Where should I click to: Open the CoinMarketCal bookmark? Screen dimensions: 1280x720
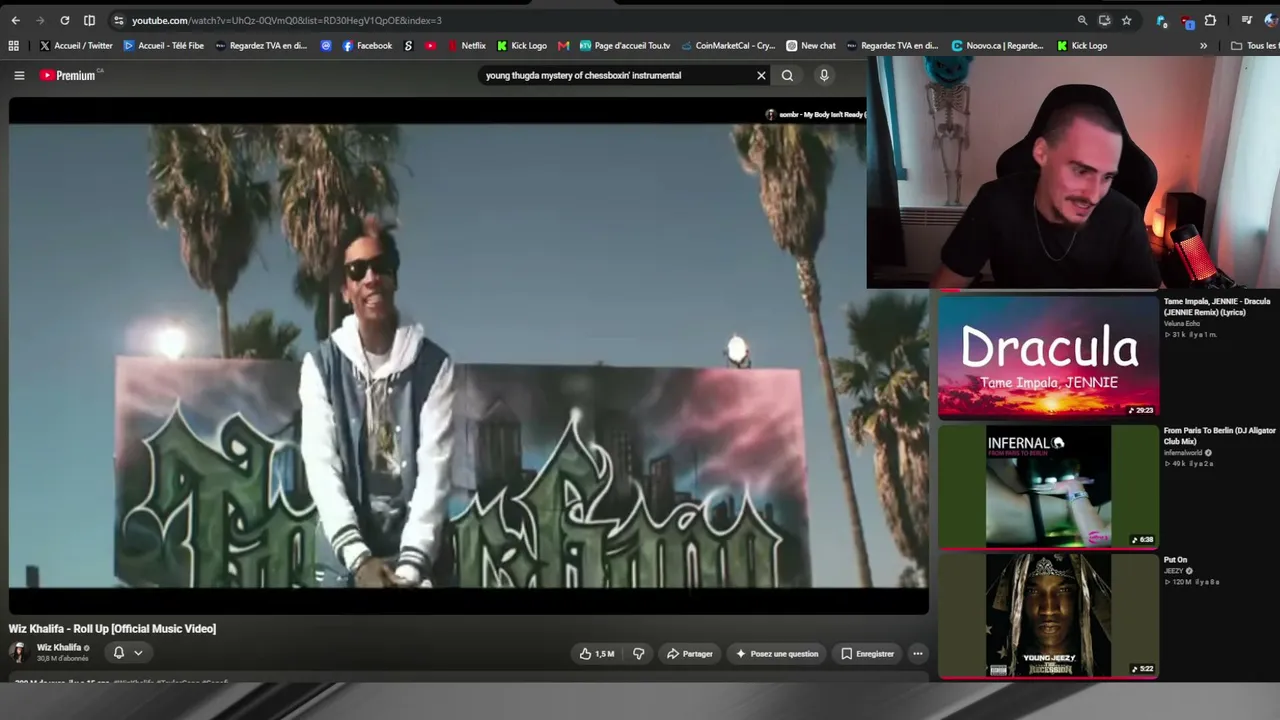point(728,45)
